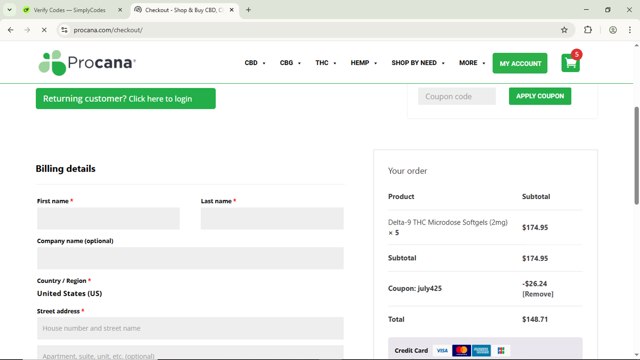640x360 pixels.
Task: Expand the SHOP BY NEED menu
Action: [x=418, y=63]
